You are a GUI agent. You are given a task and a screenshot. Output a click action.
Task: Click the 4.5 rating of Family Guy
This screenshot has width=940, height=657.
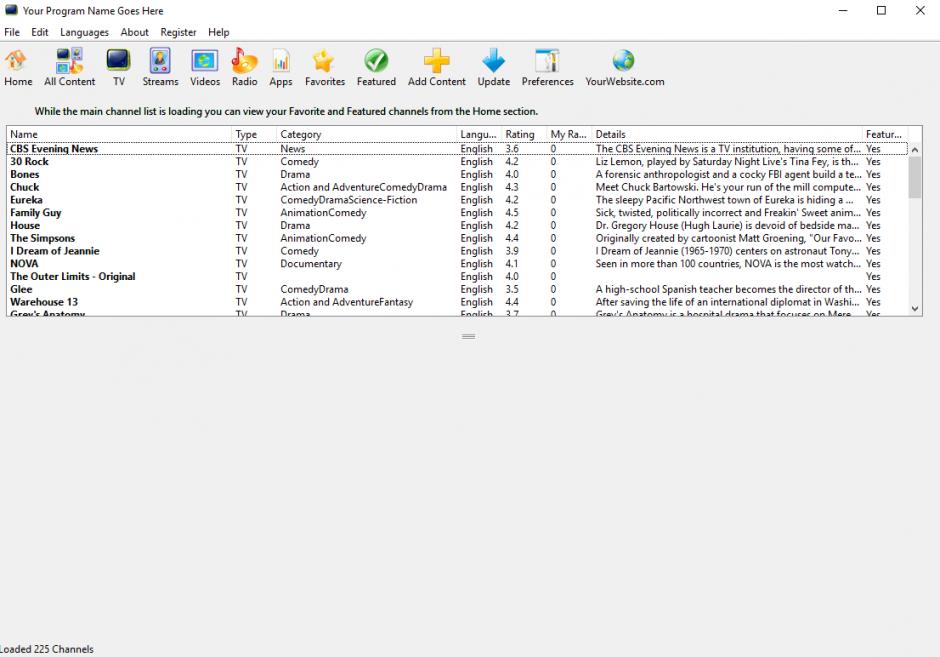click(x=512, y=213)
